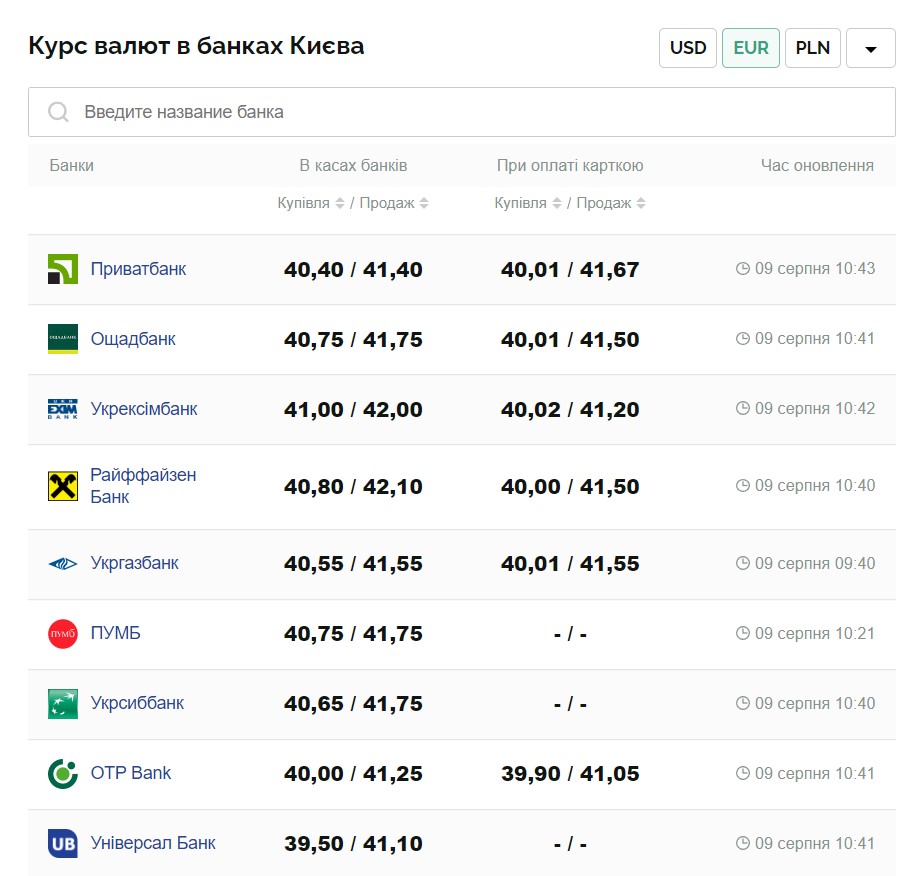Viewport: 923px width, 876px height.
Task: Click the clock icon in ПУМБ row
Action: tap(742, 633)
